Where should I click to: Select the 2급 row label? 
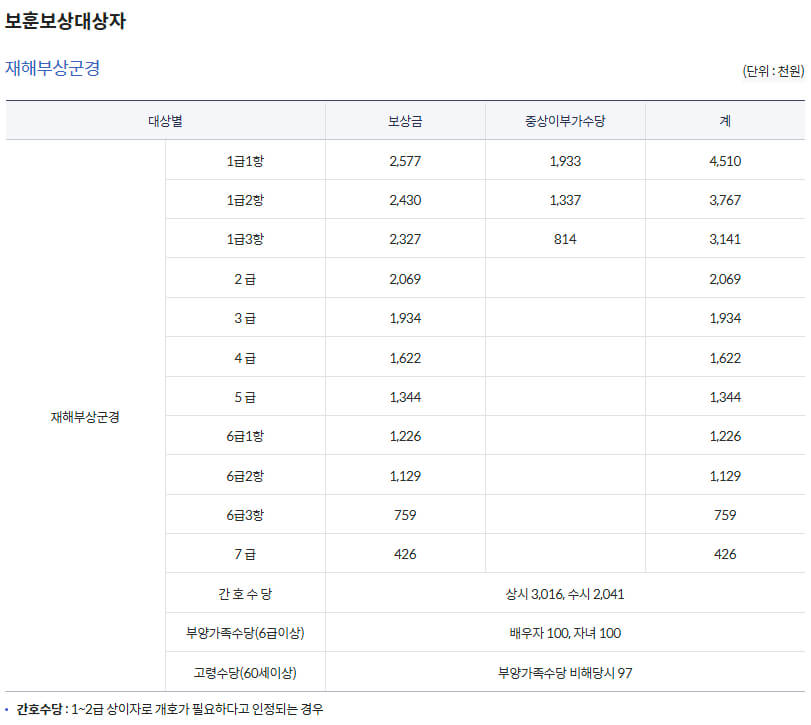point(244,278)
